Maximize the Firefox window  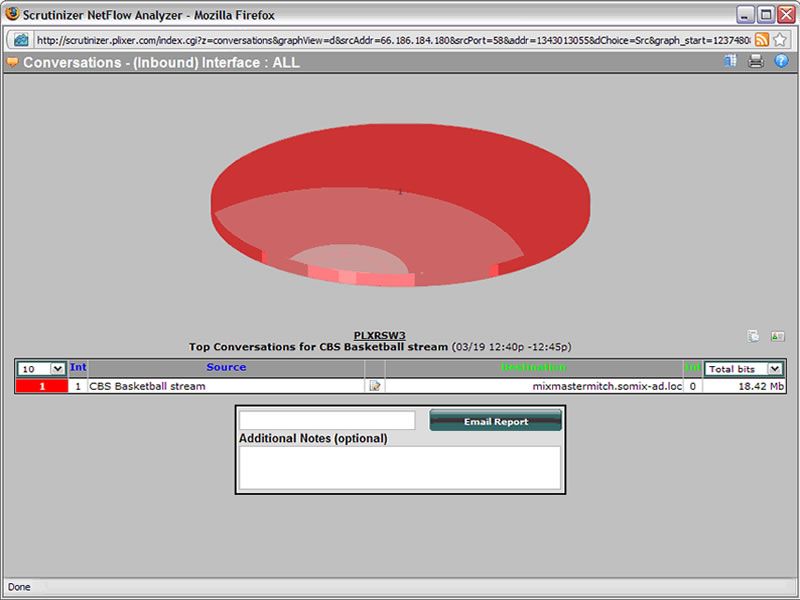click(x=765, y=14)
